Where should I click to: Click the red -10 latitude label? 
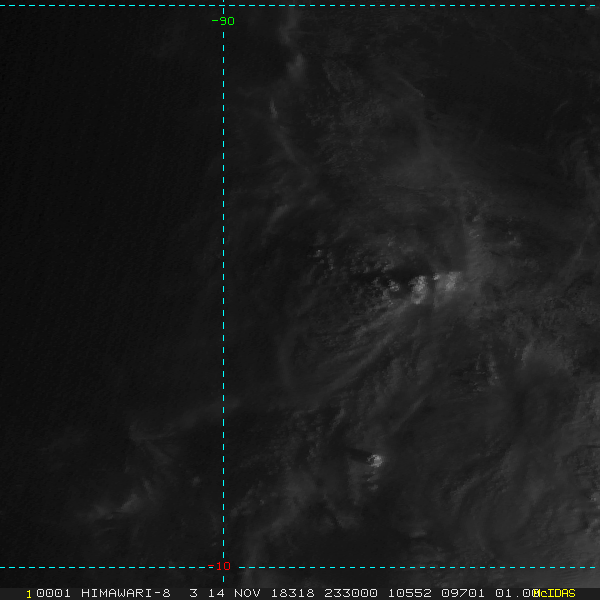[219, 566]
